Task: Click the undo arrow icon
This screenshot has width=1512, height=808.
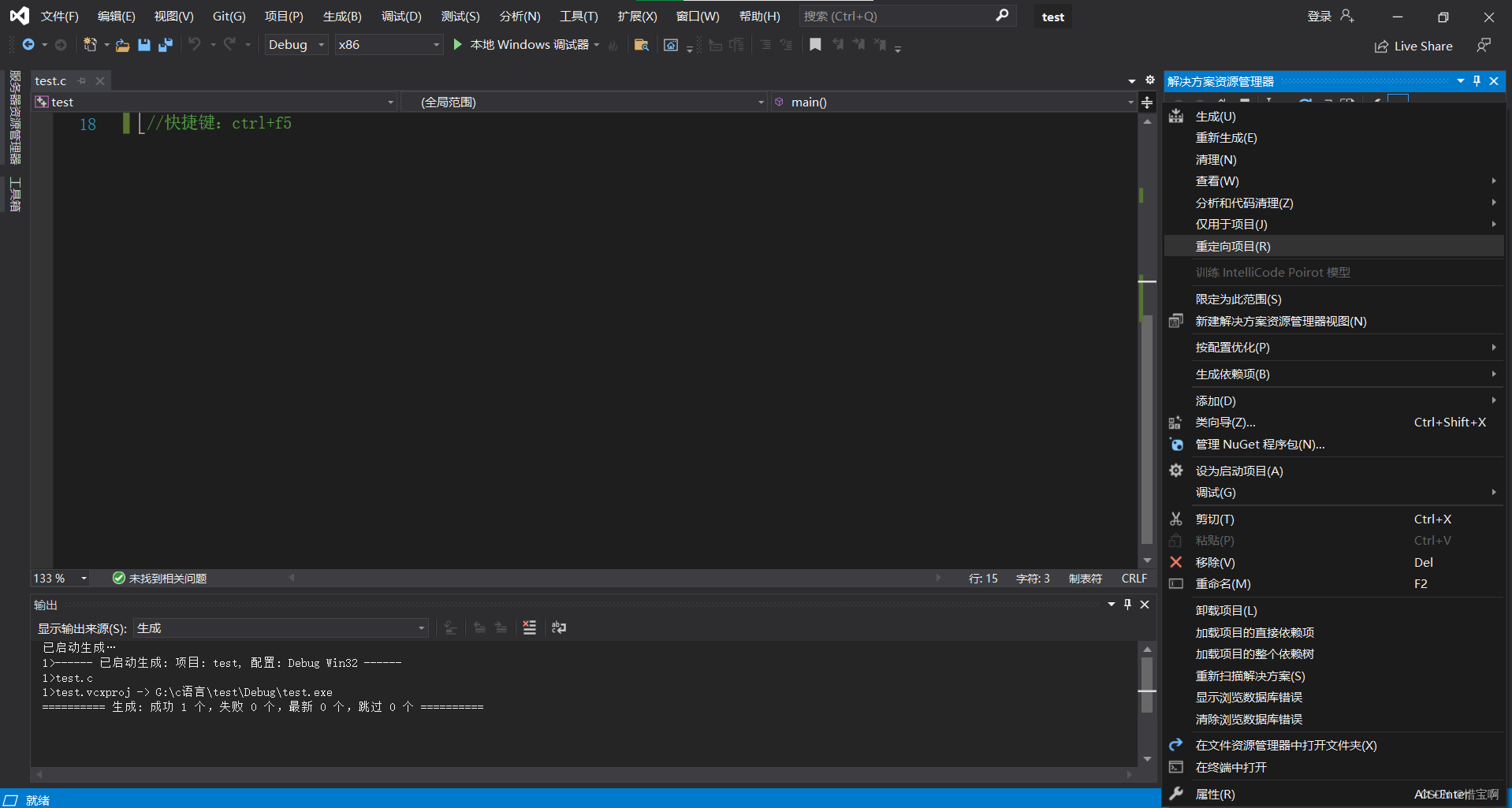Action: tap(195, 44)
